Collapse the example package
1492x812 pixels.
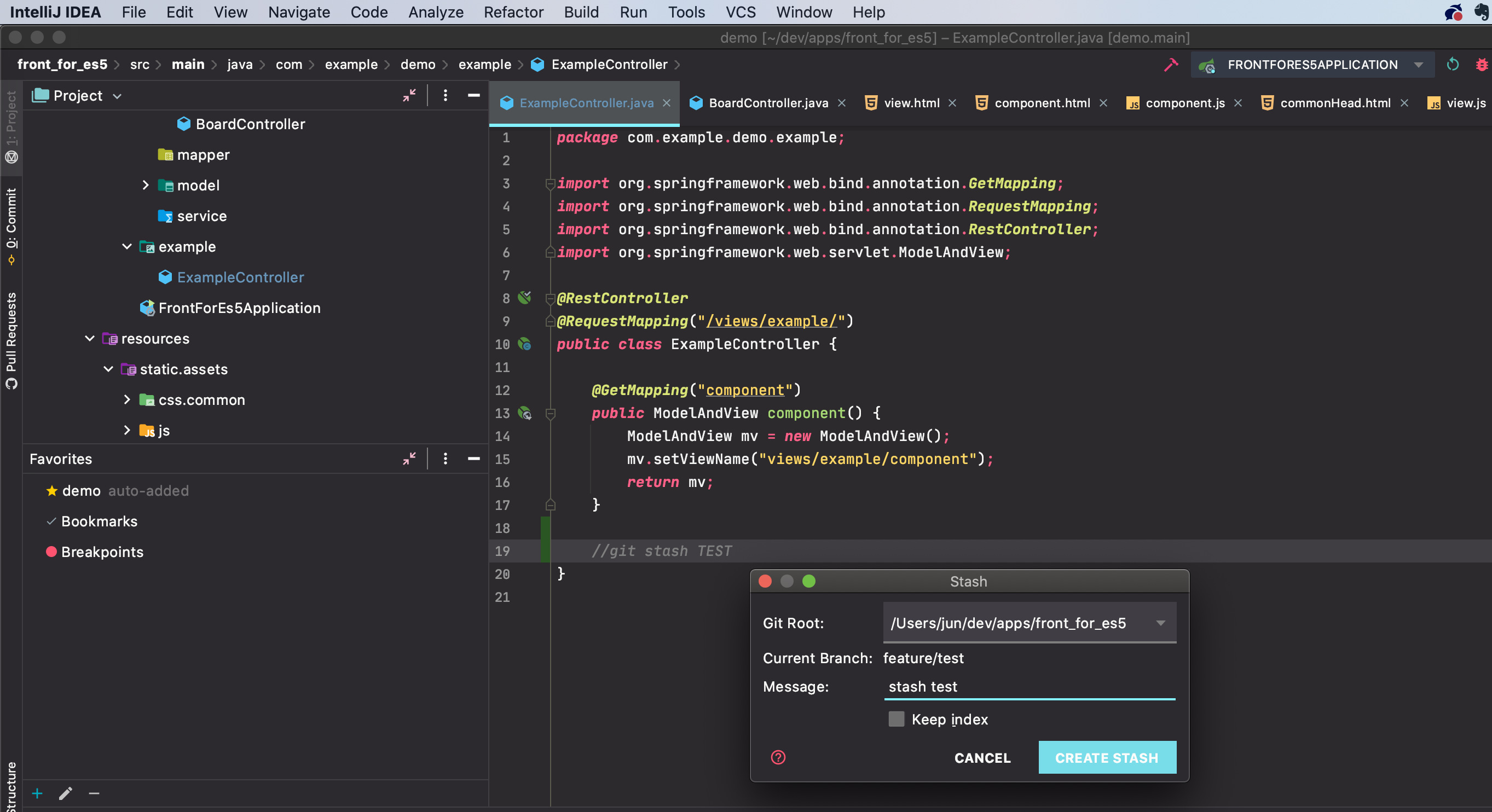(127, 247)
